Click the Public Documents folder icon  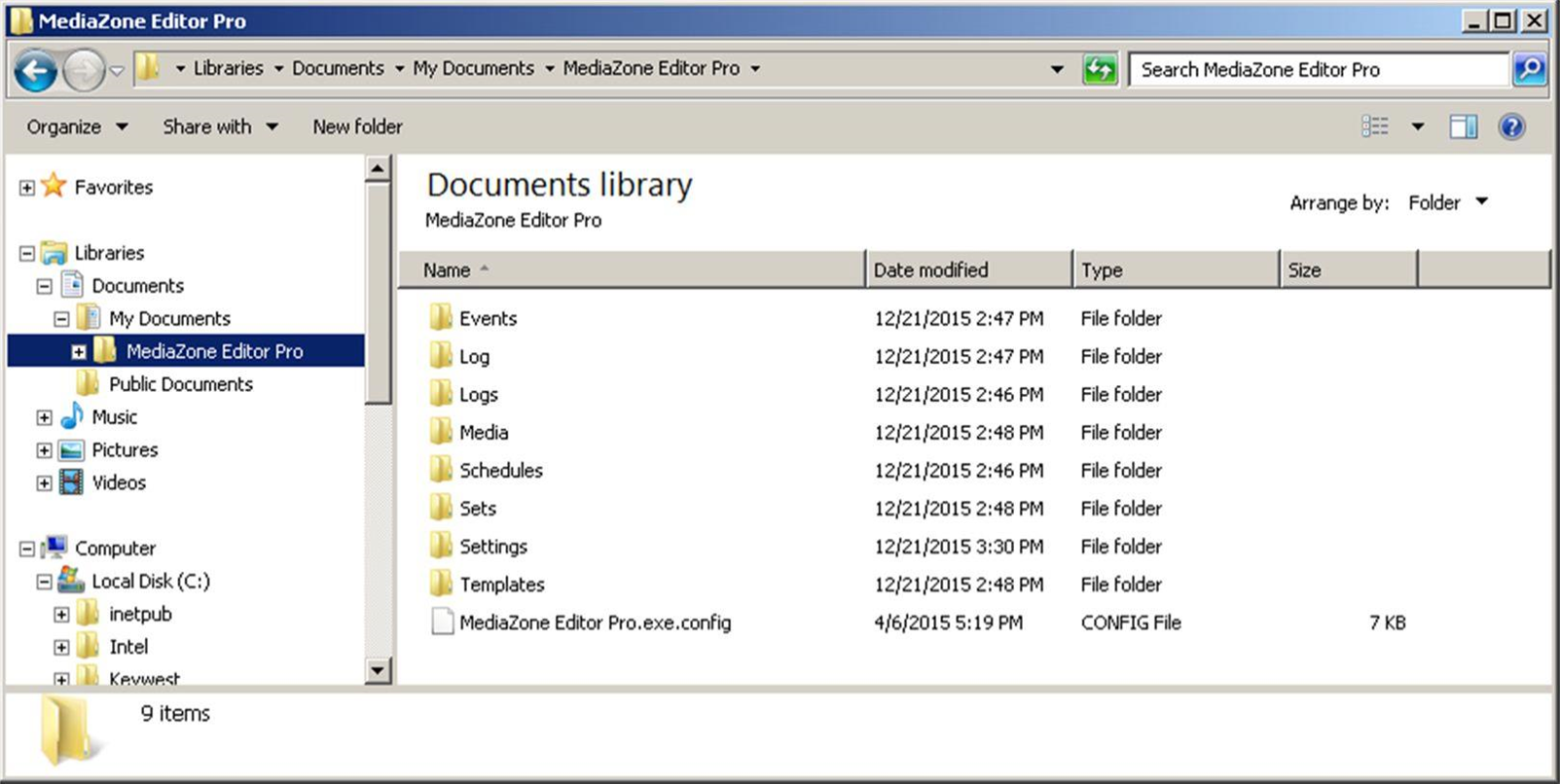[x=88, y=383]
